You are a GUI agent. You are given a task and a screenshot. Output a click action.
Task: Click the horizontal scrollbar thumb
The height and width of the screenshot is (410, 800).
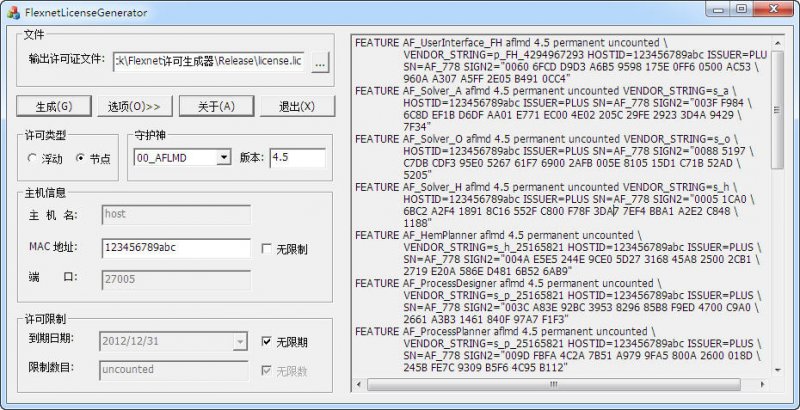pos(554,384)
